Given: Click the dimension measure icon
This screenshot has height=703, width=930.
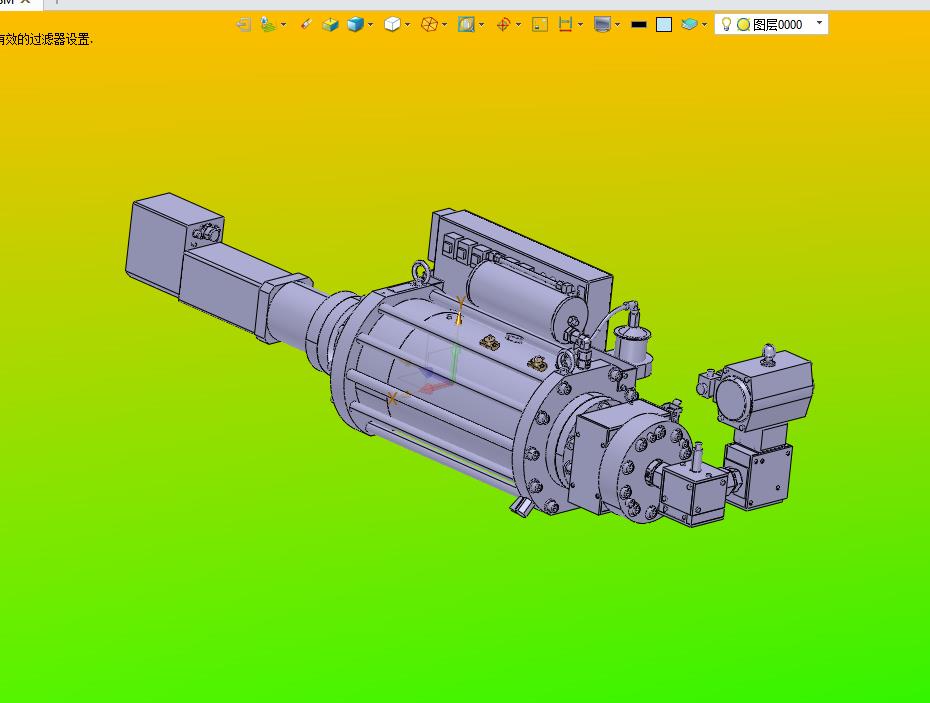Looking at the screenshot, I should [565, 24].
